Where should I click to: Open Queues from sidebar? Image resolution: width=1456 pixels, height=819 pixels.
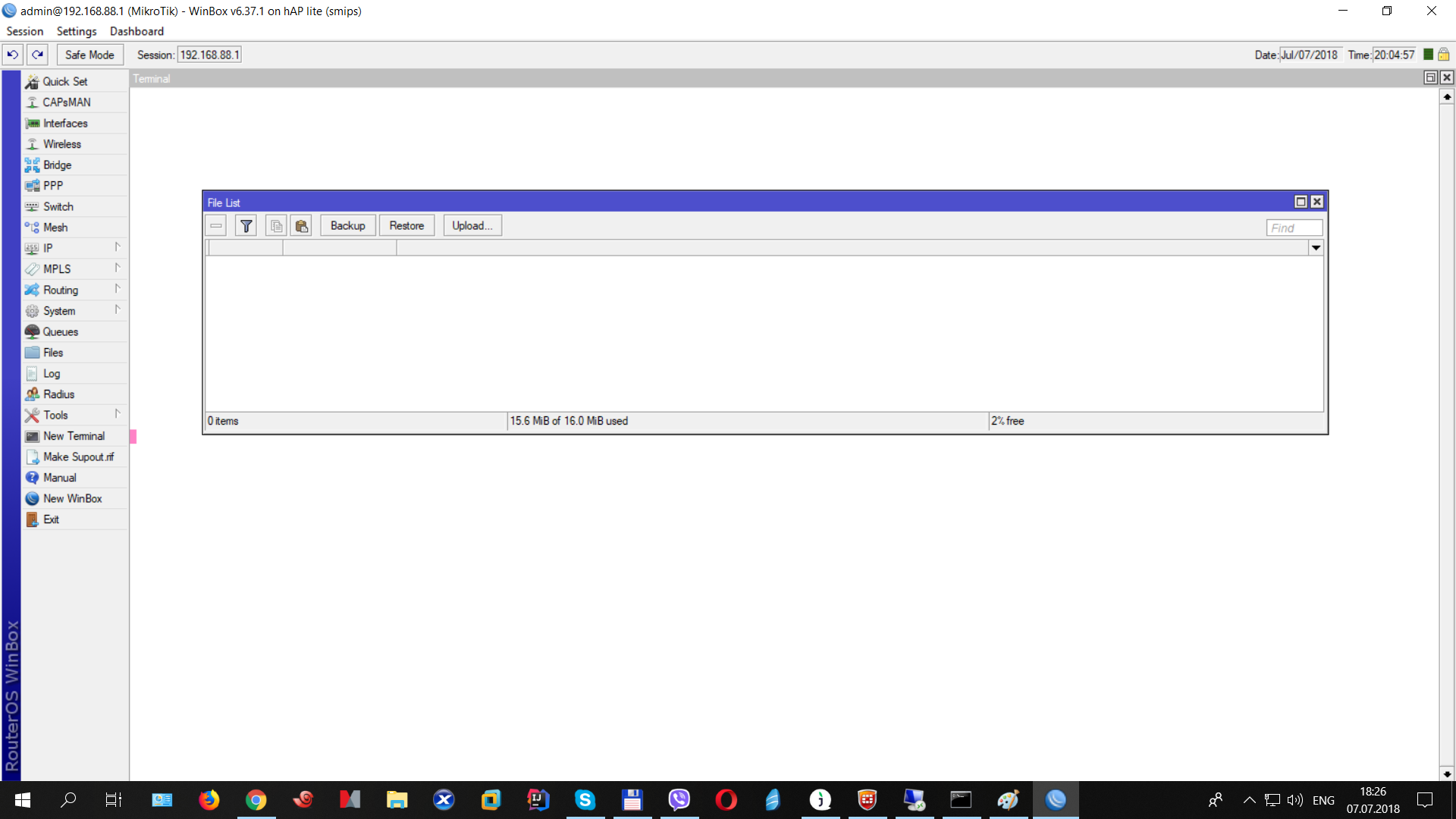coord(75,331)
